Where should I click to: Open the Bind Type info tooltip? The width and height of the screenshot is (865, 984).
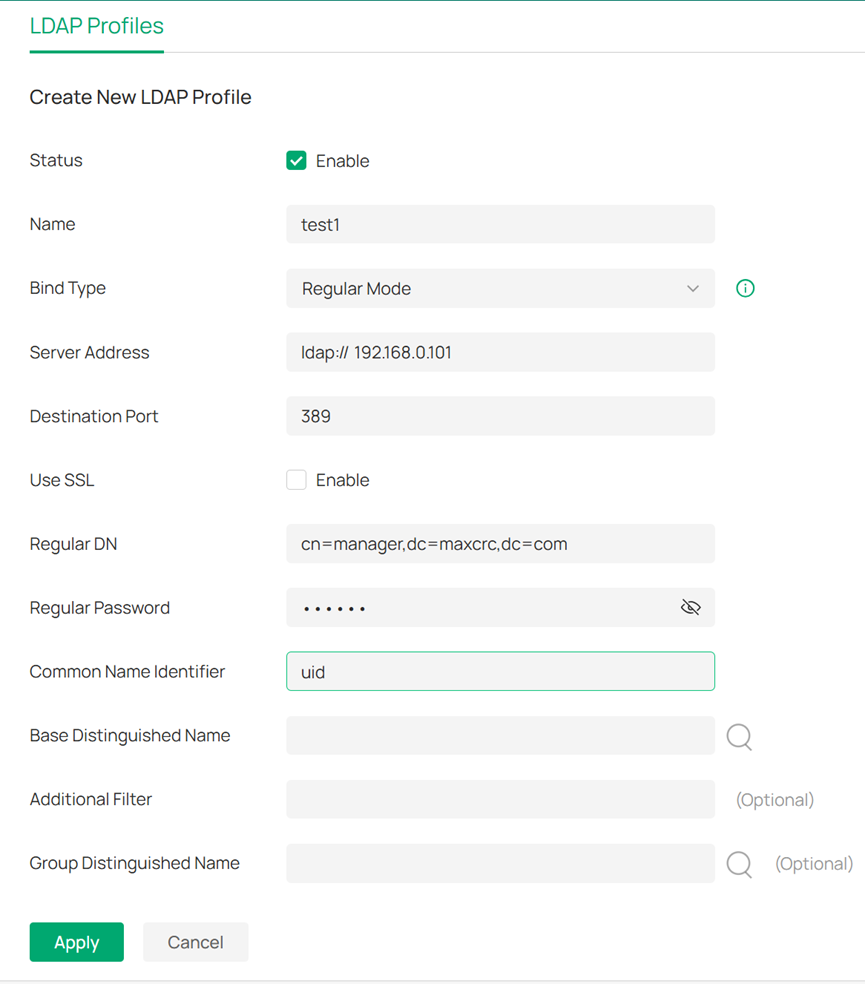(745, 288)
